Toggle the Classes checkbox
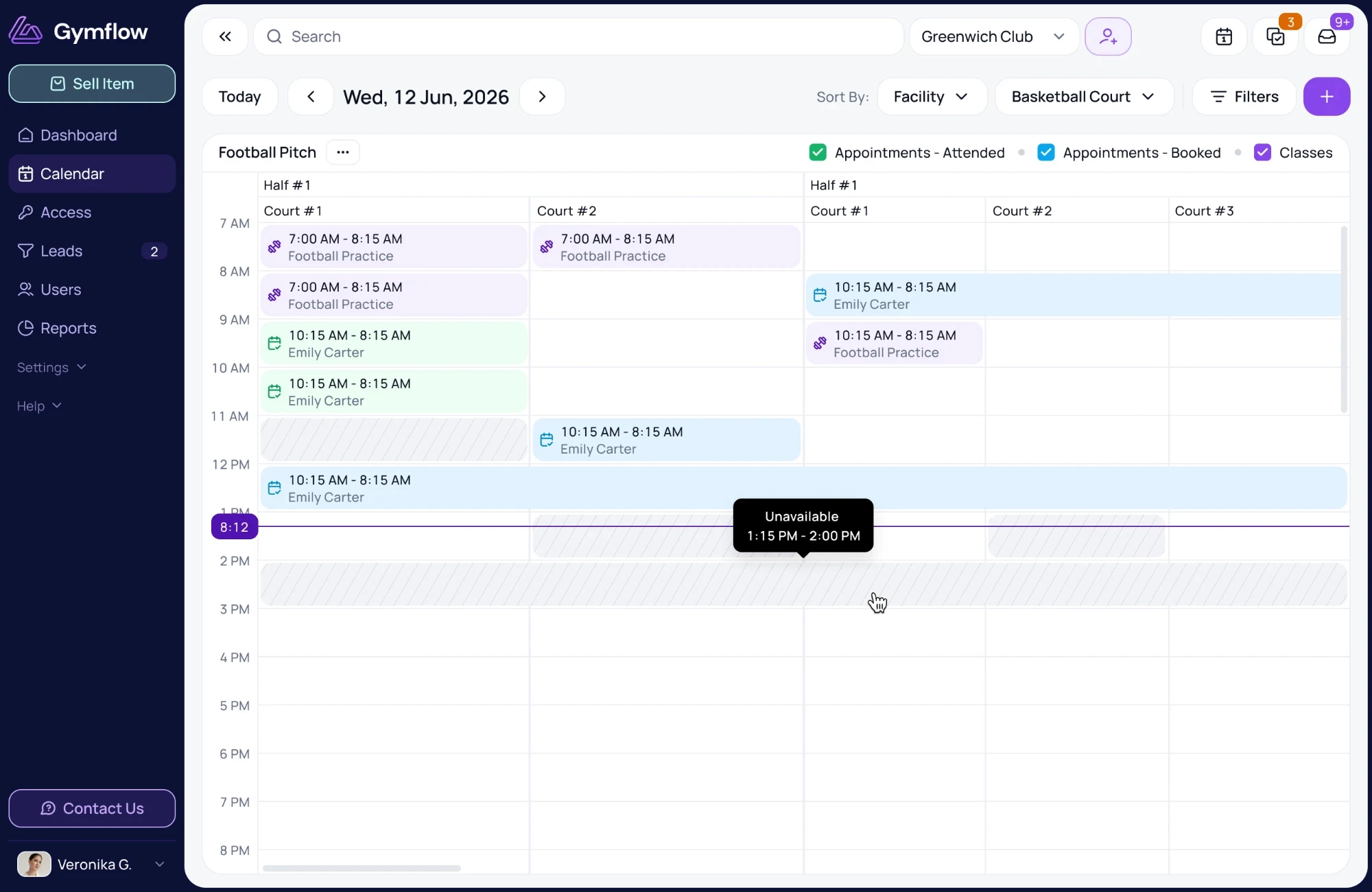Image resolution: width=1372 pixels, height=892 pixels. tap(1262, 152)
